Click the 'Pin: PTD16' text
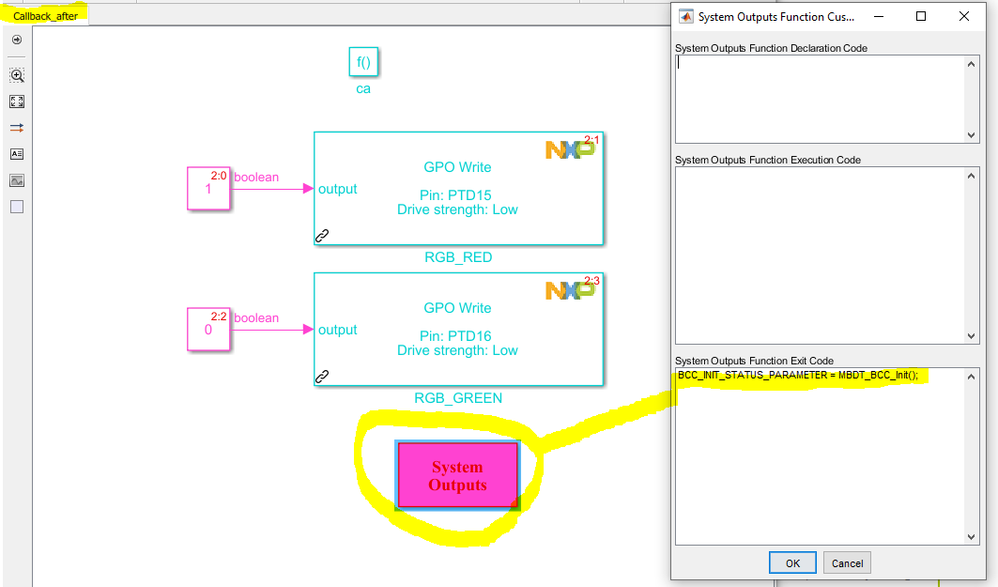Screen dimensions: 998x587 tap(456, 336)
